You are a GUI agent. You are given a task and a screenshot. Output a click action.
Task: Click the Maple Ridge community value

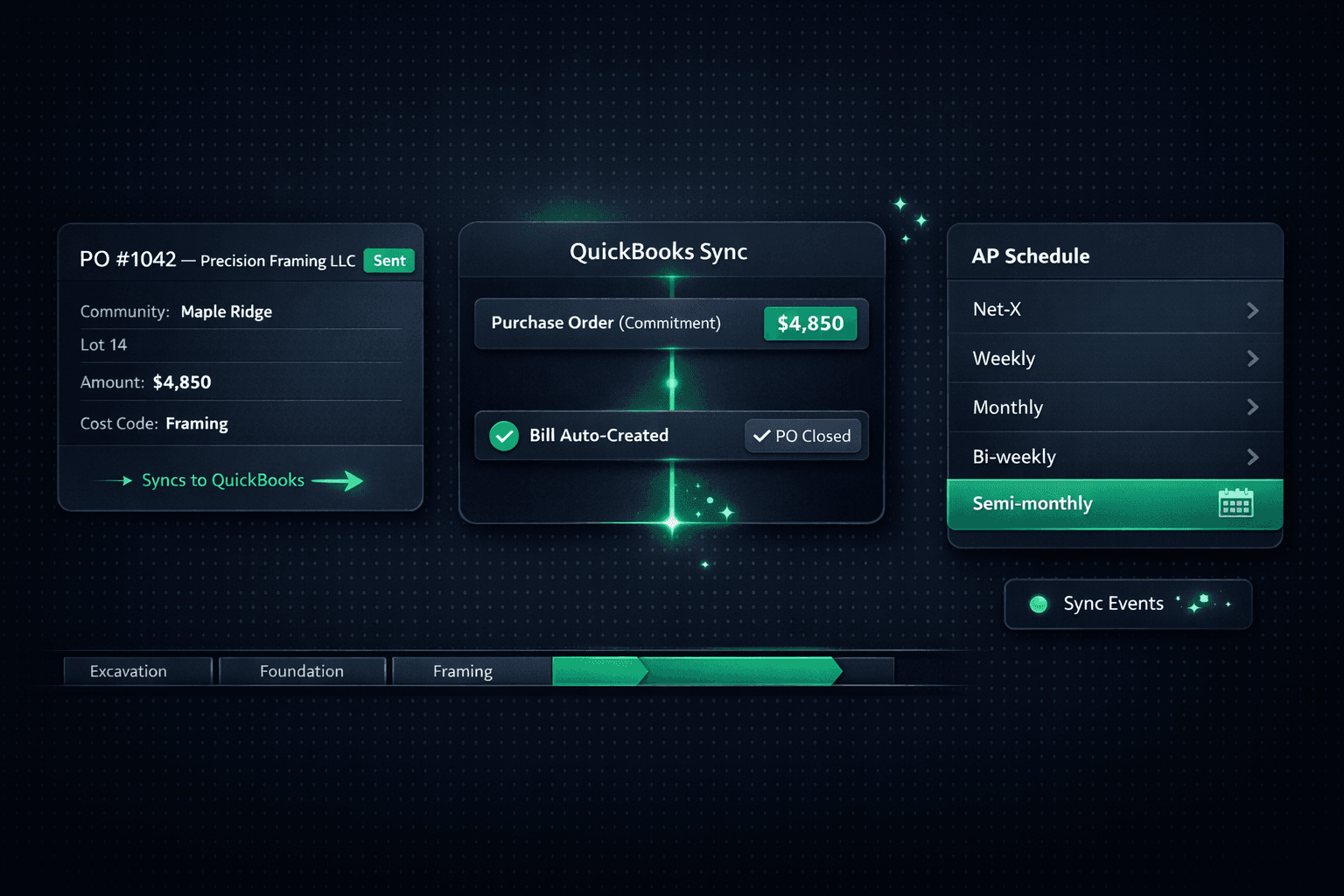[226, 311]
